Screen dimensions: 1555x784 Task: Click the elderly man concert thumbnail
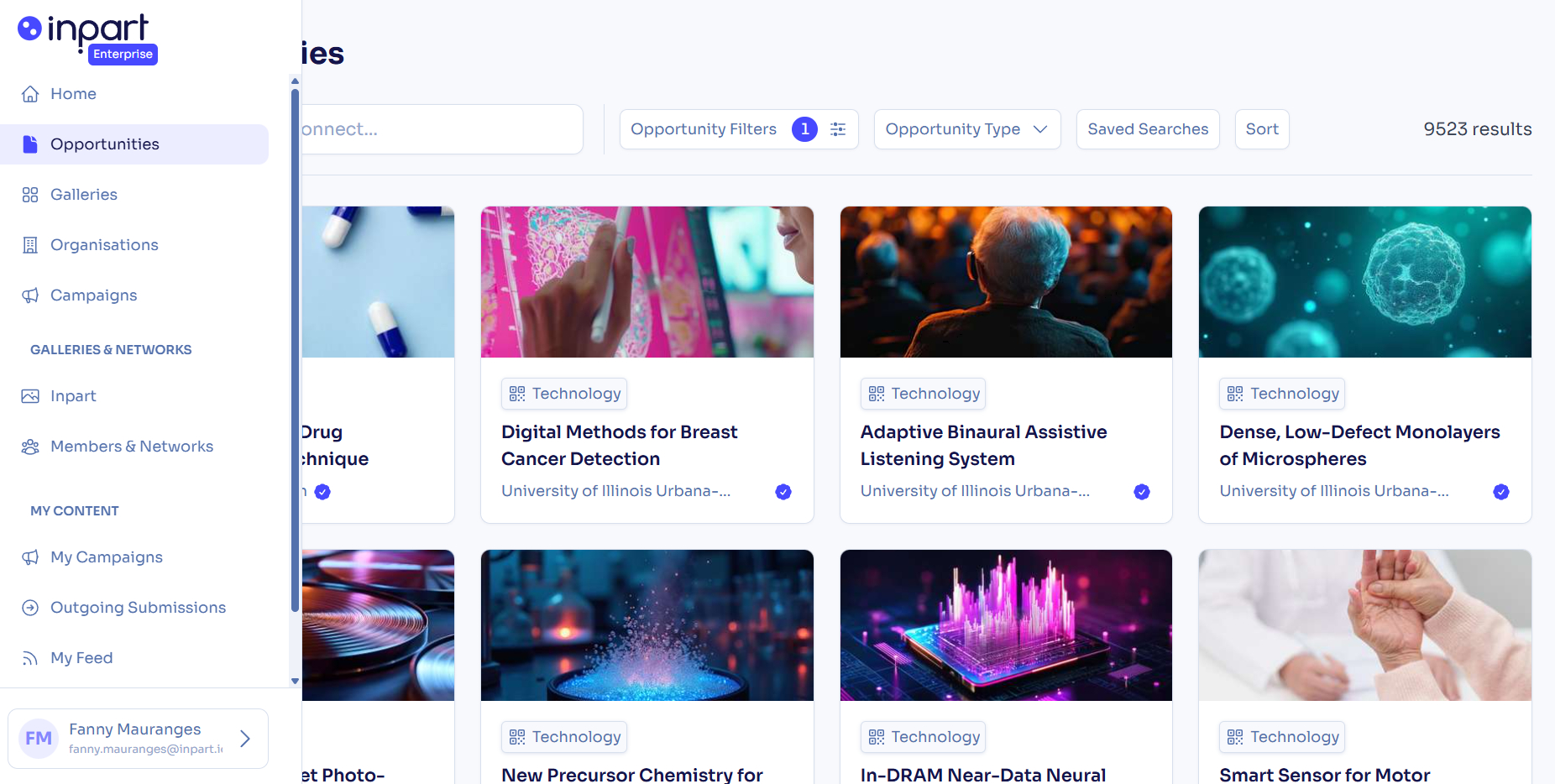pos(1006,282)
